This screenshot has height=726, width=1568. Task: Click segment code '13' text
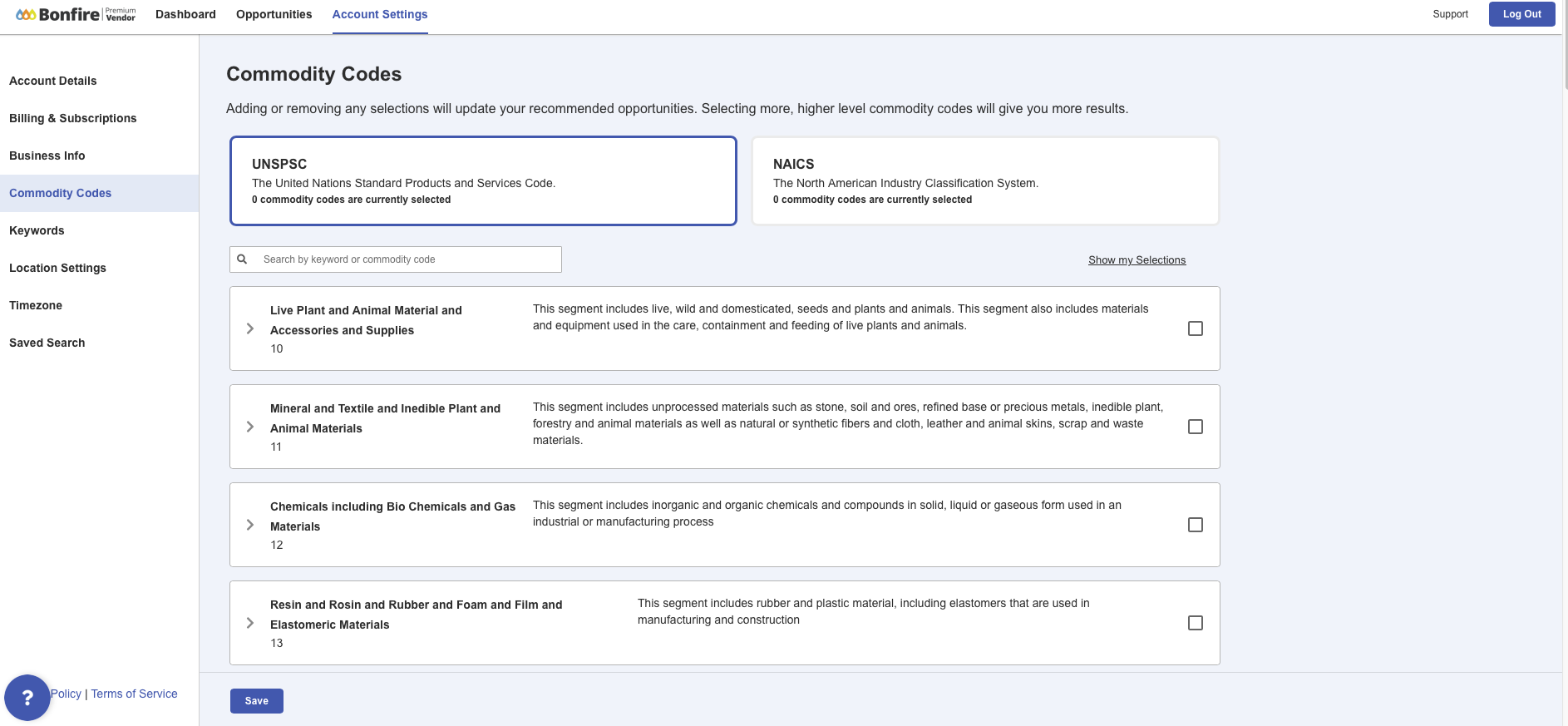277,643
